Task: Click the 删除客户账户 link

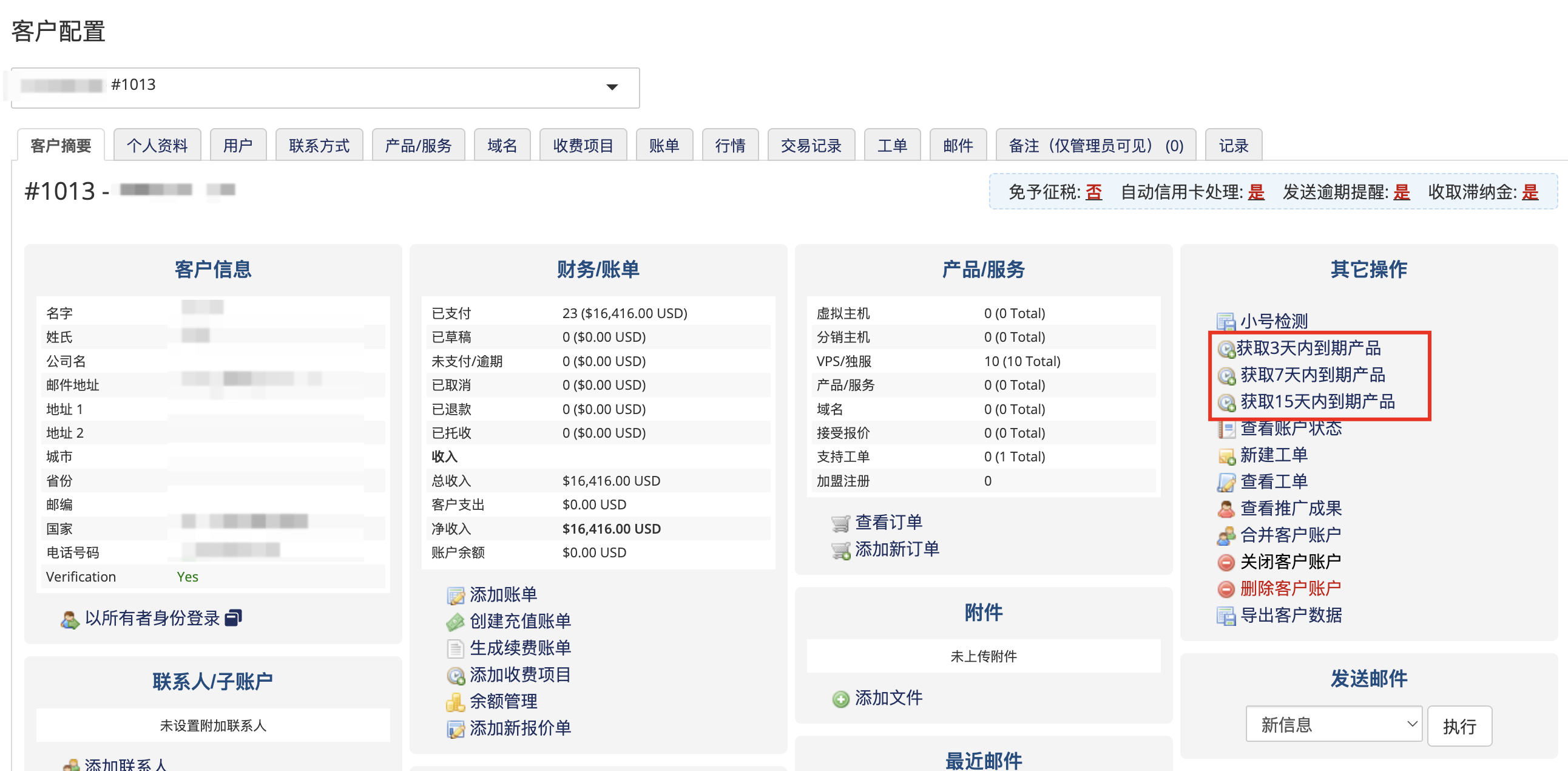Action: (x=1291, y=588)
